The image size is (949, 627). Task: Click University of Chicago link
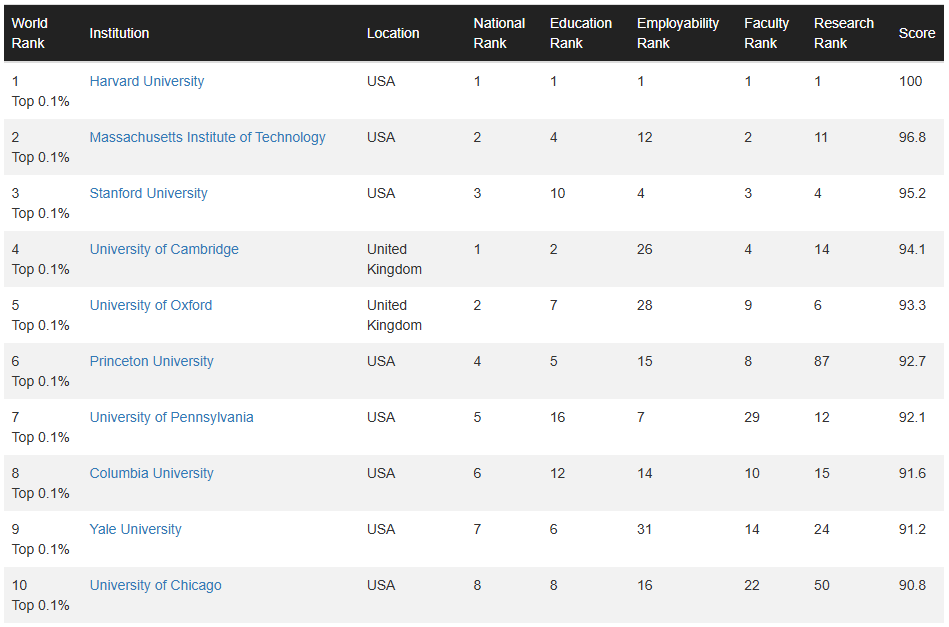[155, 585]
